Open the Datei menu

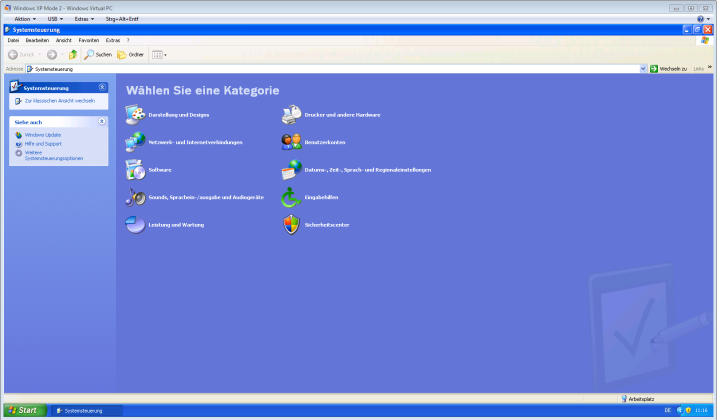coord(13,41)
